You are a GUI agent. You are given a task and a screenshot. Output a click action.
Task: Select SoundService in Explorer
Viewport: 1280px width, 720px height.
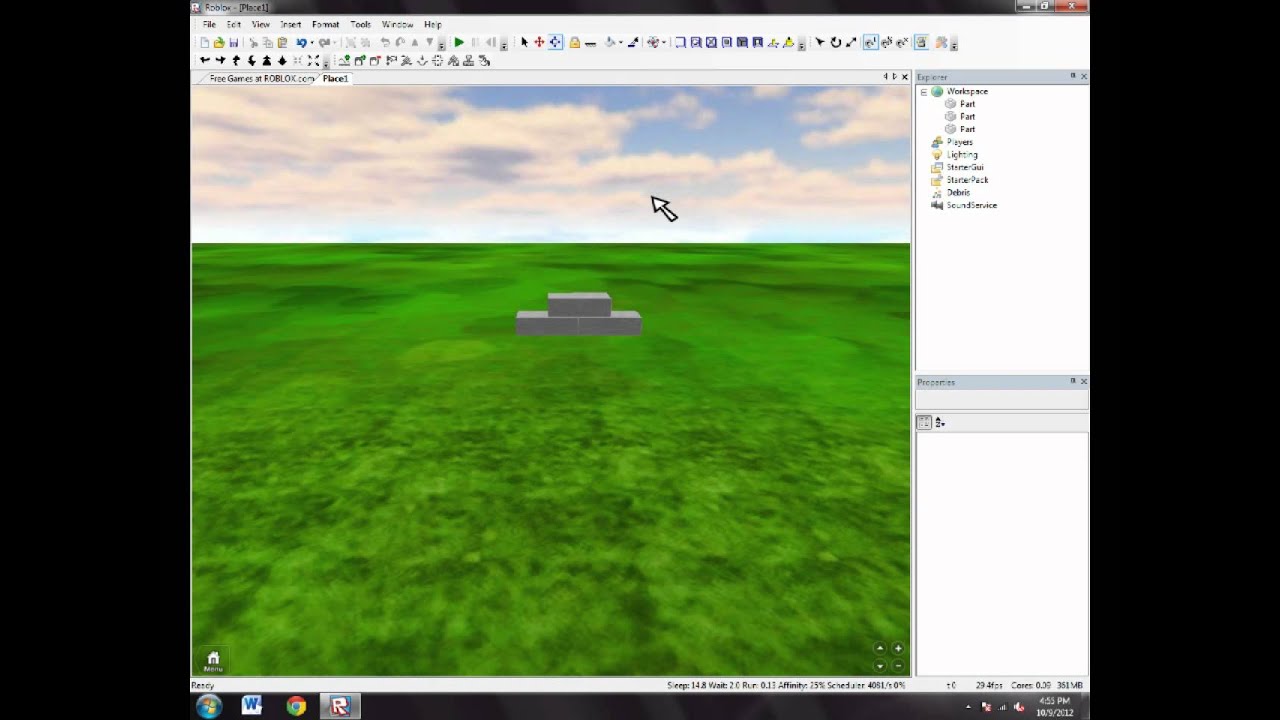971,205
